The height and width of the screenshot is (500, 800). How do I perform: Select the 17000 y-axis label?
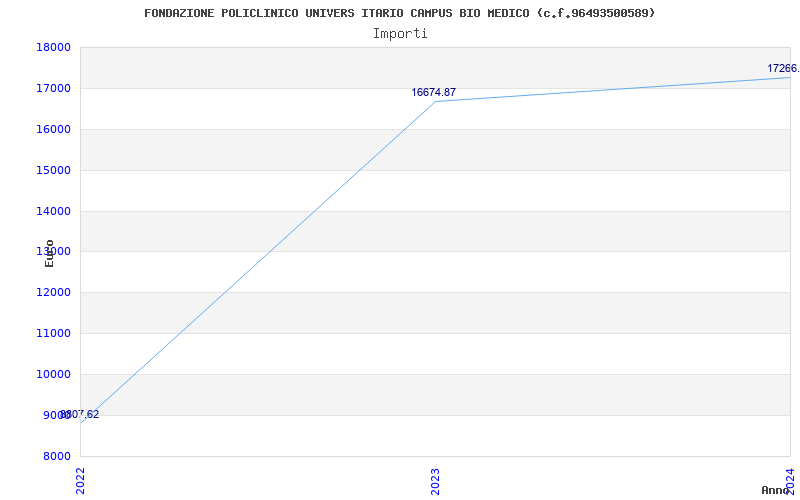click(x=53, y=88)
